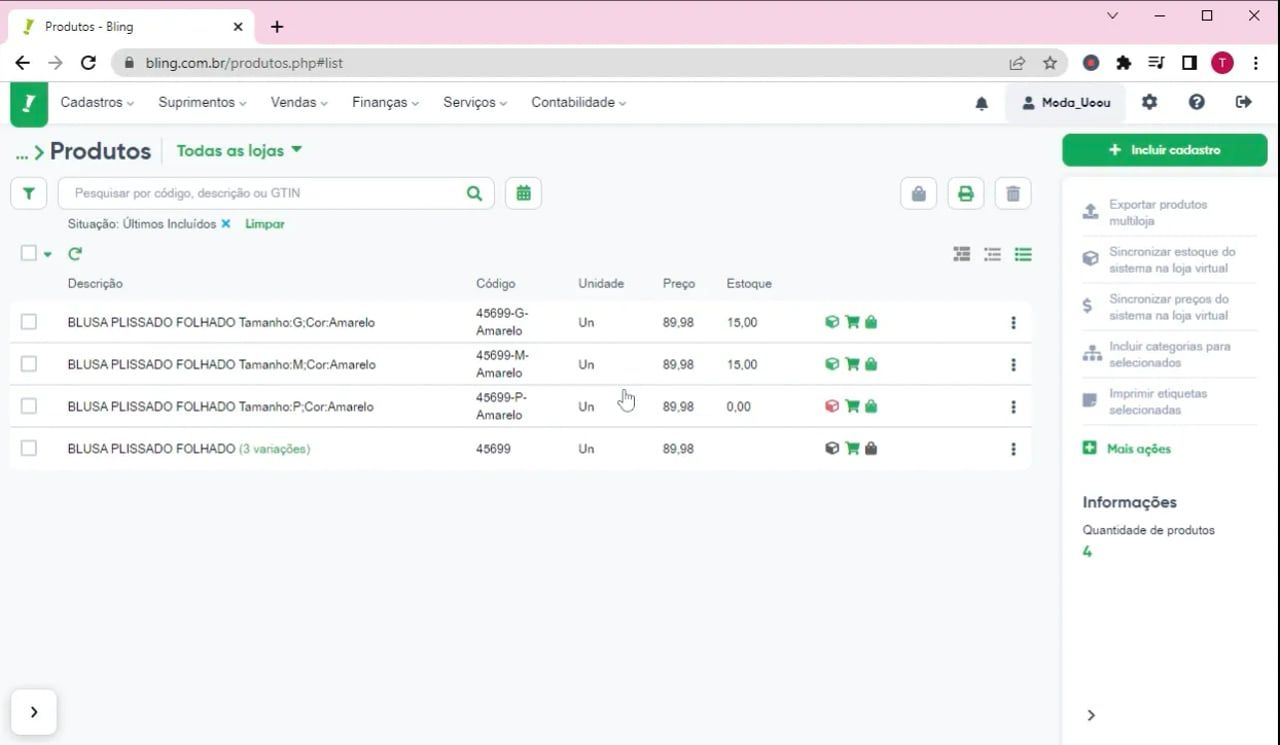The width and height of the screenshot is (1280, 745).
Task: Click the trash delete icon
Action: (x=1012, y=194)
